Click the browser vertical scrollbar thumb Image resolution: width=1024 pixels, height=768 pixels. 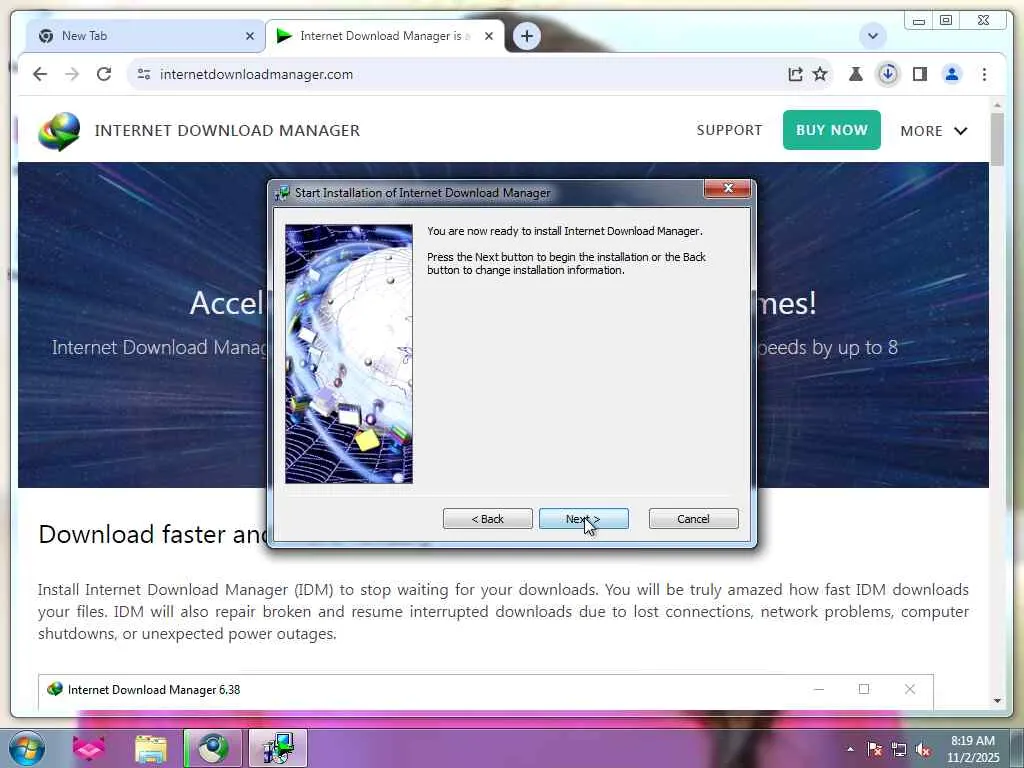pyautogui.click(x=997, y=138)
